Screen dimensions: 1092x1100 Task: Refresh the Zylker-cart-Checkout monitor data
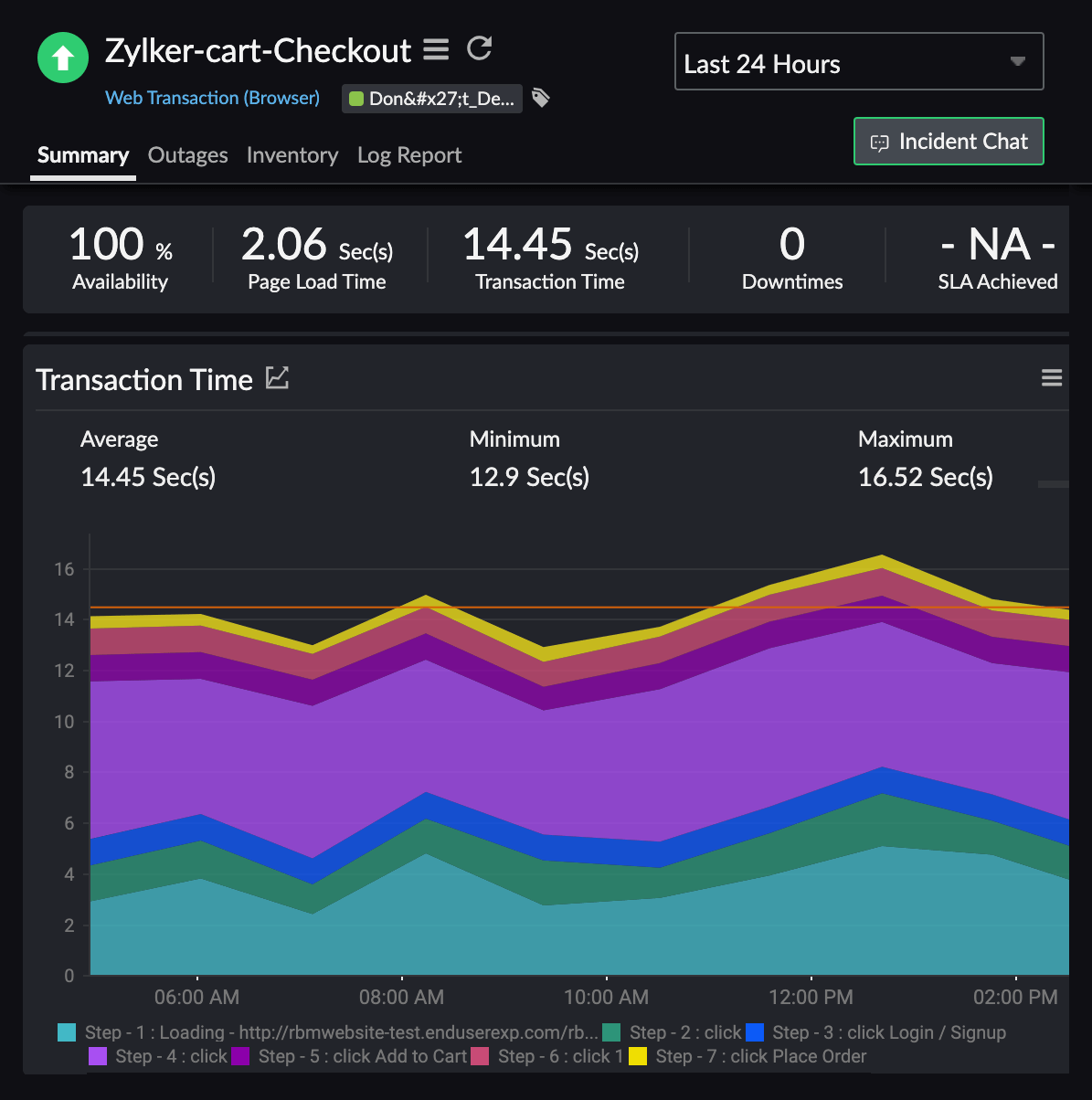click(479, 48)
